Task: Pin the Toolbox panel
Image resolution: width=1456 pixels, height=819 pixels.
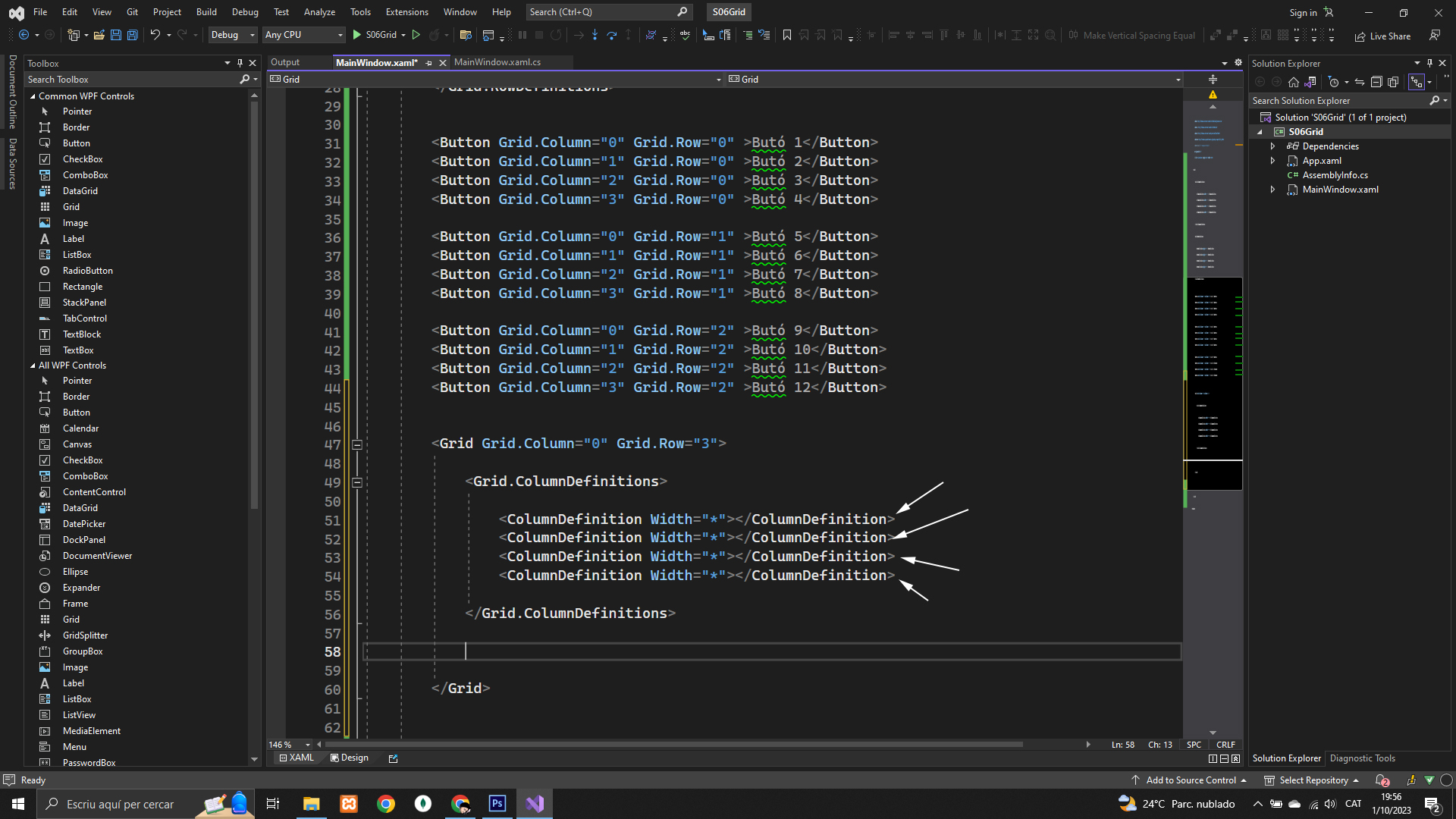Action: (240, 63)
